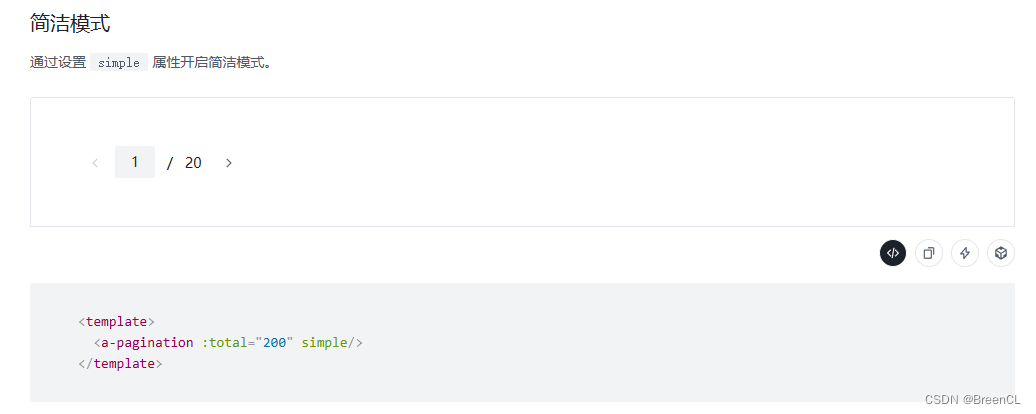Focus the page number input showing 1
The height and width of the screenshot is (414, 1036).
click(x=135, y=162)
